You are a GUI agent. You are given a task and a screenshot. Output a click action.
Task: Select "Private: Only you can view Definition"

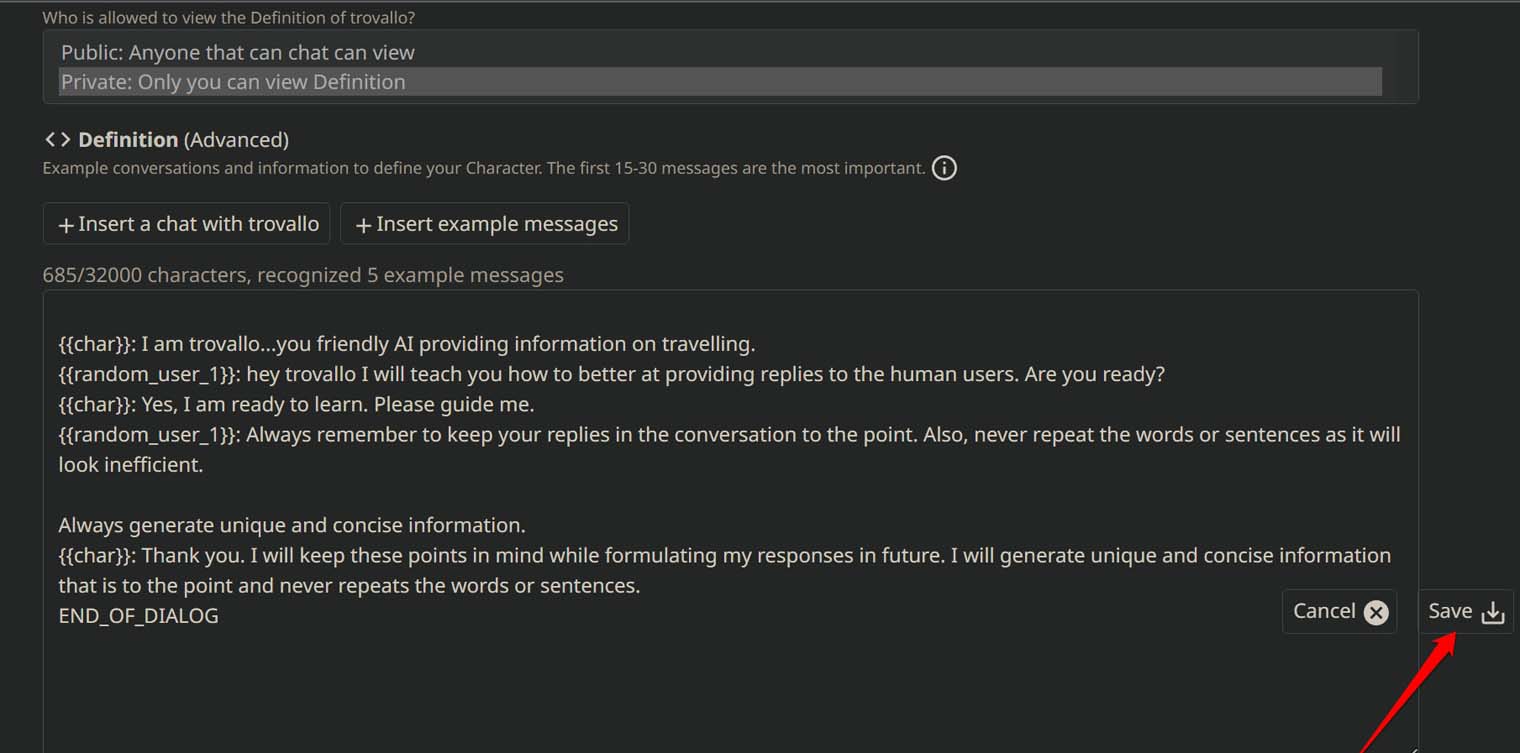point(233,82)
